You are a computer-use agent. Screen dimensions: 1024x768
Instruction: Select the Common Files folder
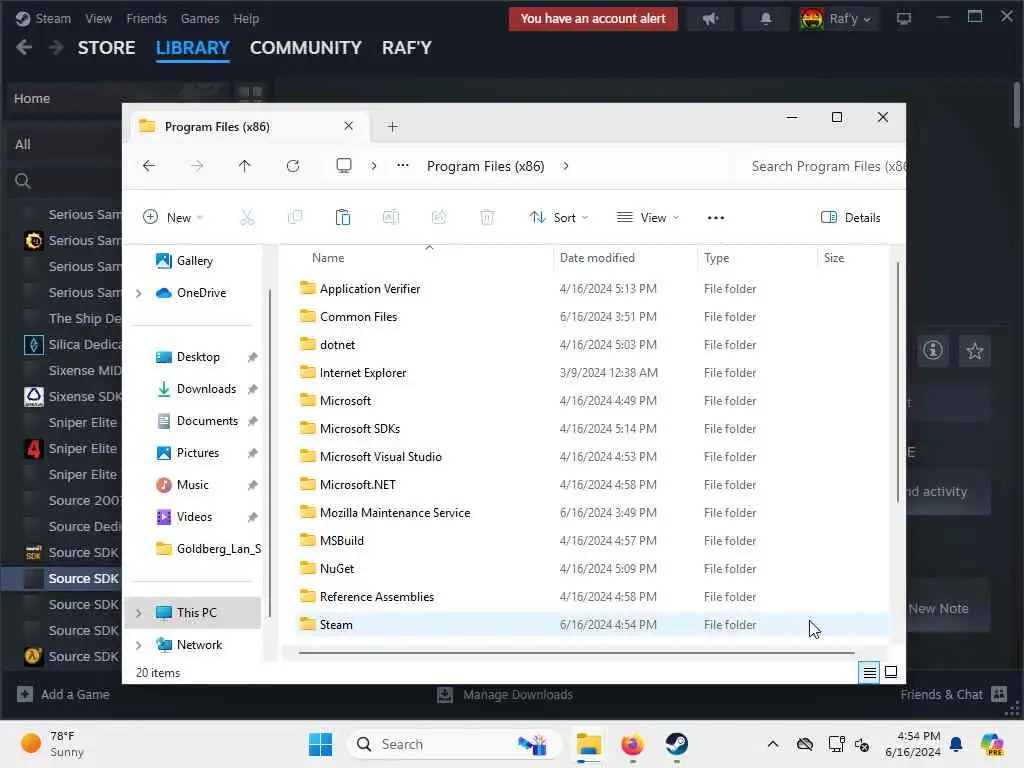pos(592,317)
